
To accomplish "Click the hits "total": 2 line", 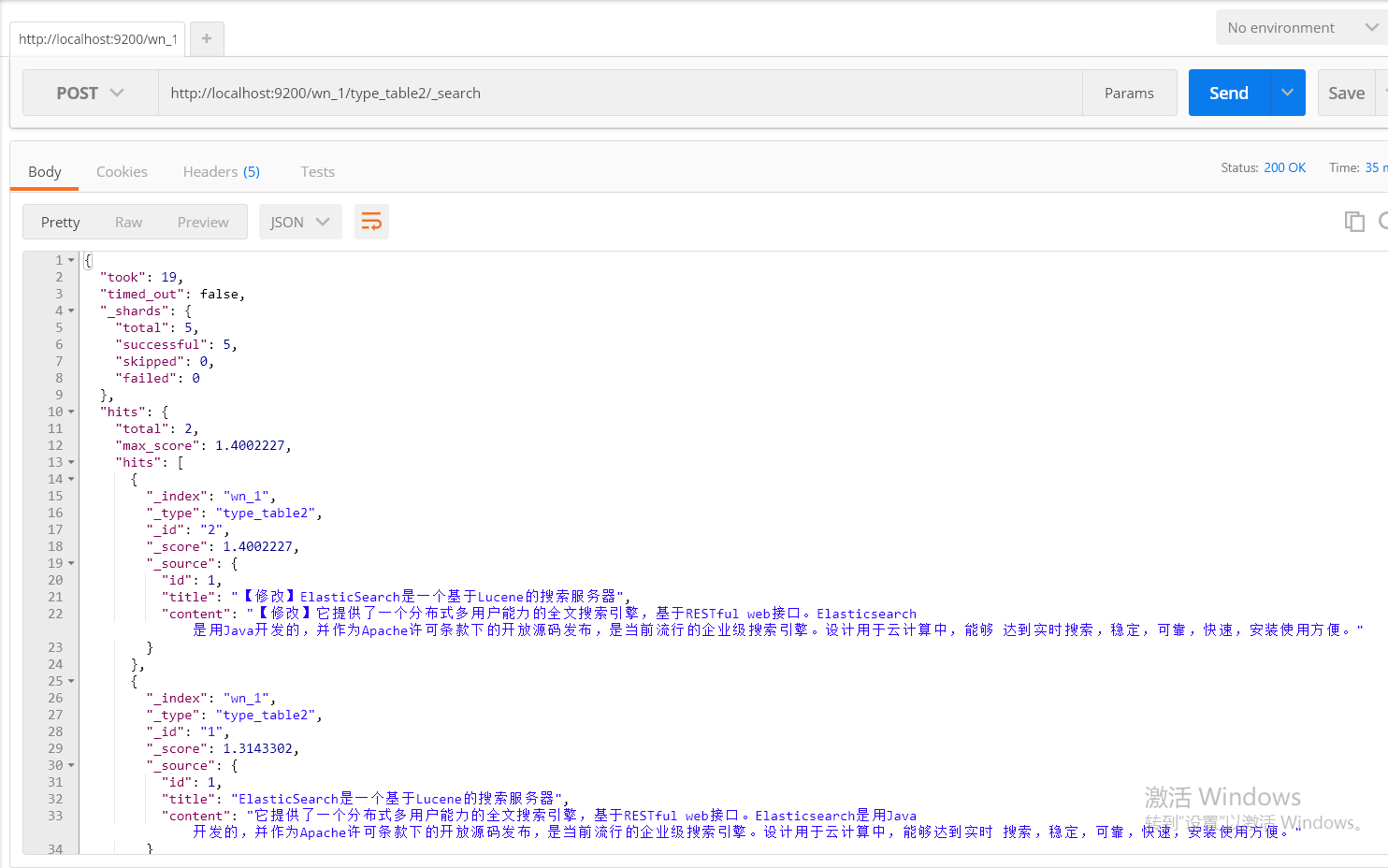I will point(157,428).
